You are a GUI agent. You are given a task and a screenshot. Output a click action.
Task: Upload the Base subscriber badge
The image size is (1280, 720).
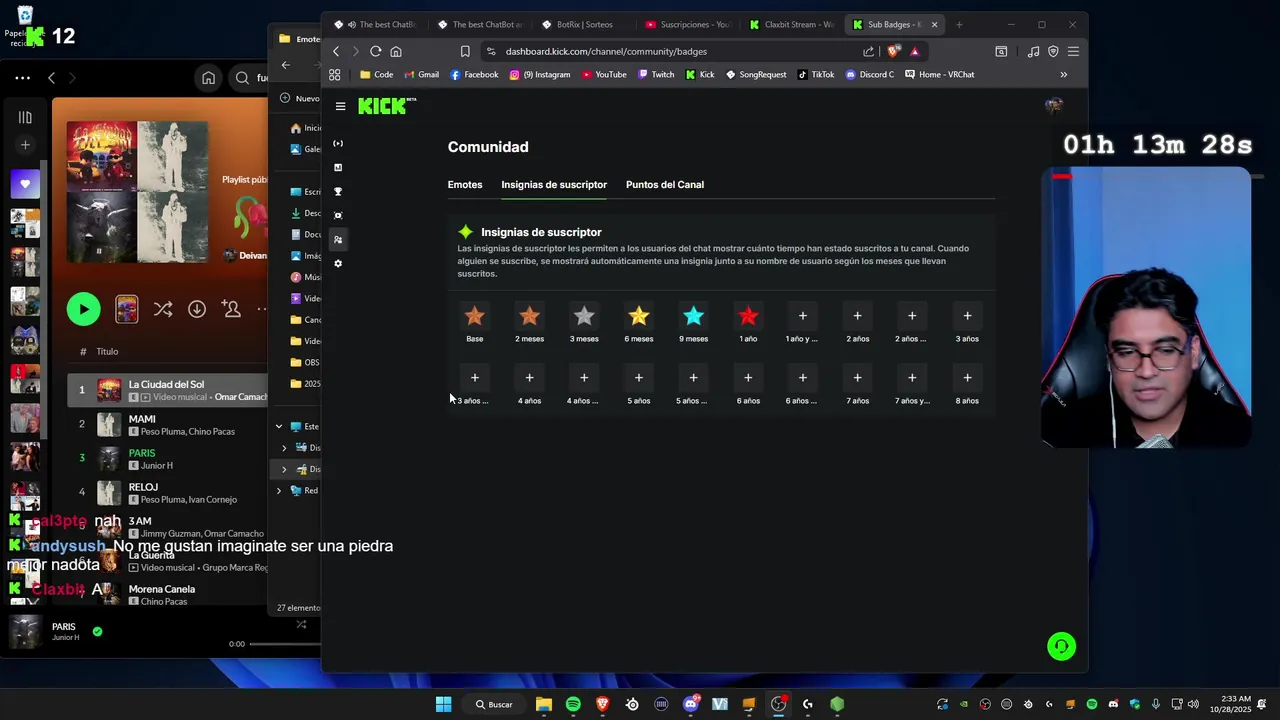click(474, 316)
